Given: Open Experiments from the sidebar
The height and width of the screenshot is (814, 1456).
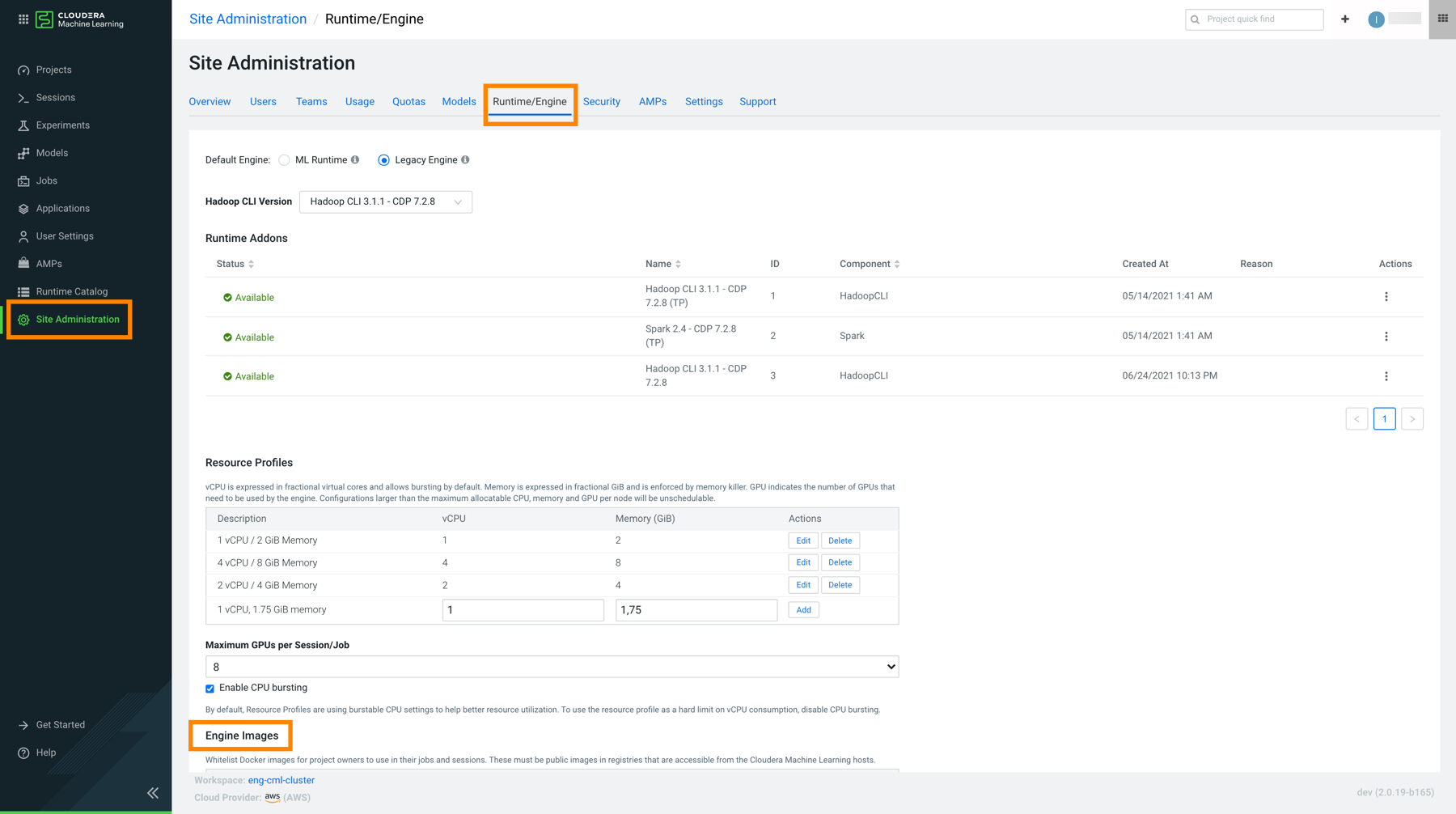Looking at the screenshot, I should coord(62,125).
